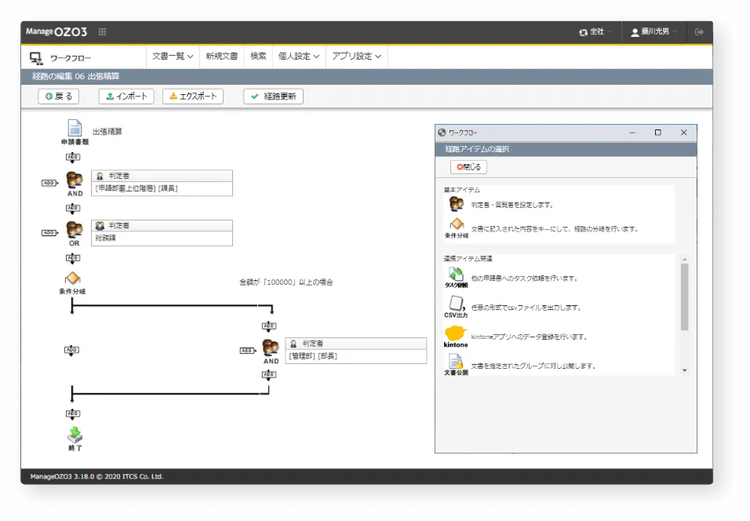Open the 新規文書 menu item
This screenshot has height=521, width=750.
(221, 56)
